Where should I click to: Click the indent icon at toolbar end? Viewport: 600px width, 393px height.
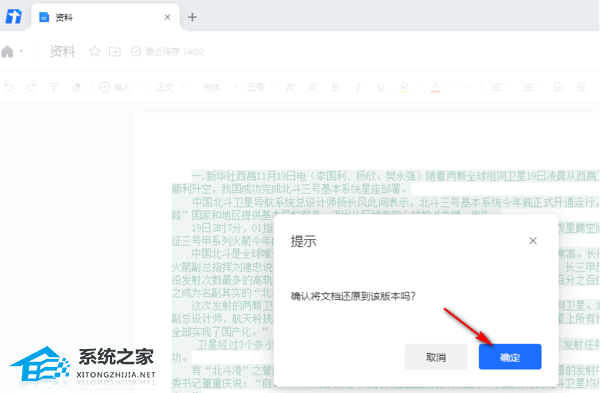point(582,87)
